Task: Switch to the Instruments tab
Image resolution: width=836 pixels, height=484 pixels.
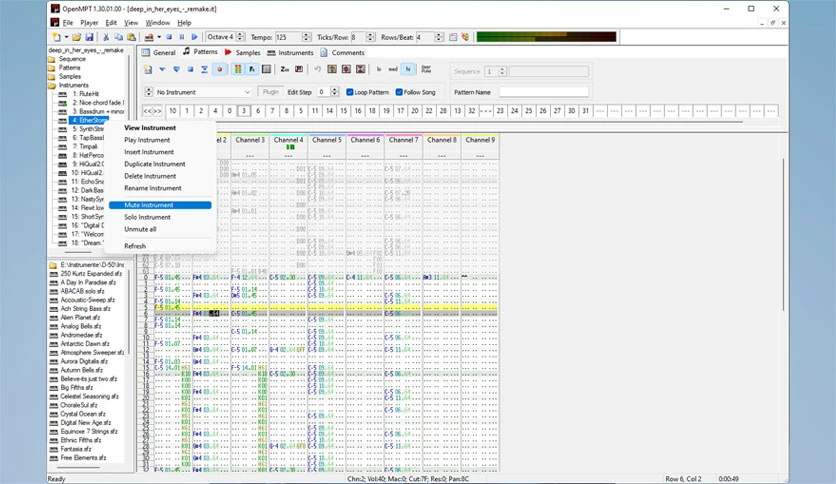Action: [x=291, y=52]
